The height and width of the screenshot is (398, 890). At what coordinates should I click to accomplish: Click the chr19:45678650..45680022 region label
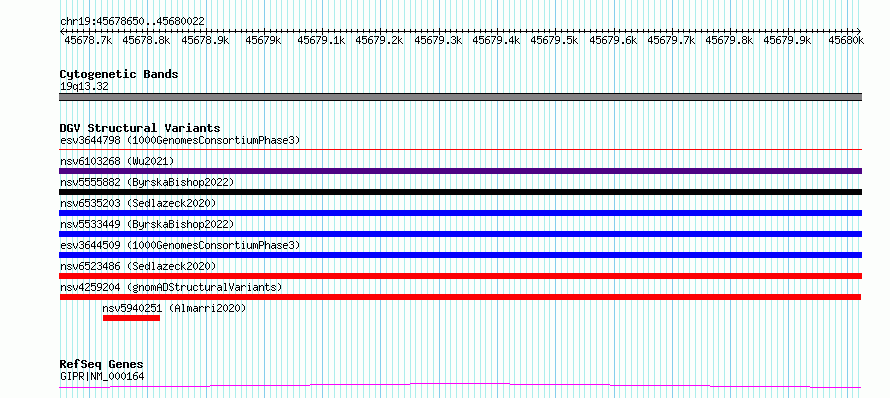[132, 21]
